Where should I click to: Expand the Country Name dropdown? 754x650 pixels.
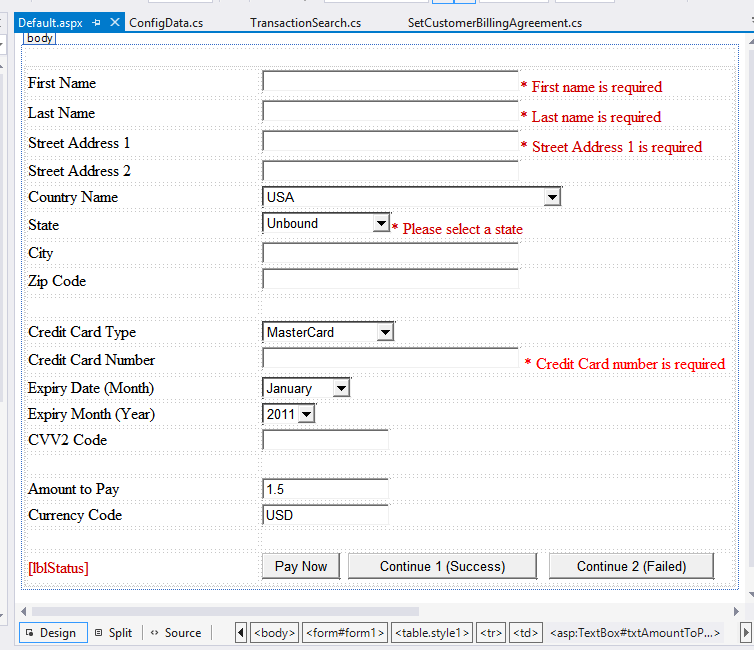click(552, 198)
